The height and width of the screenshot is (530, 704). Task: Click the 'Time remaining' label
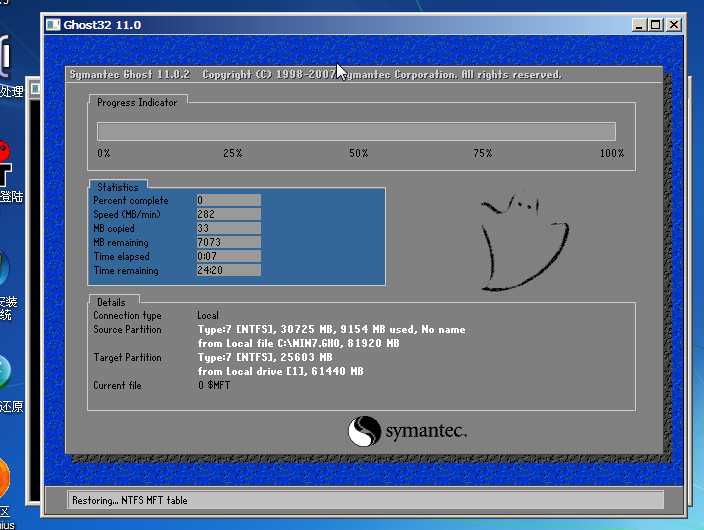[x=126, y=270]
